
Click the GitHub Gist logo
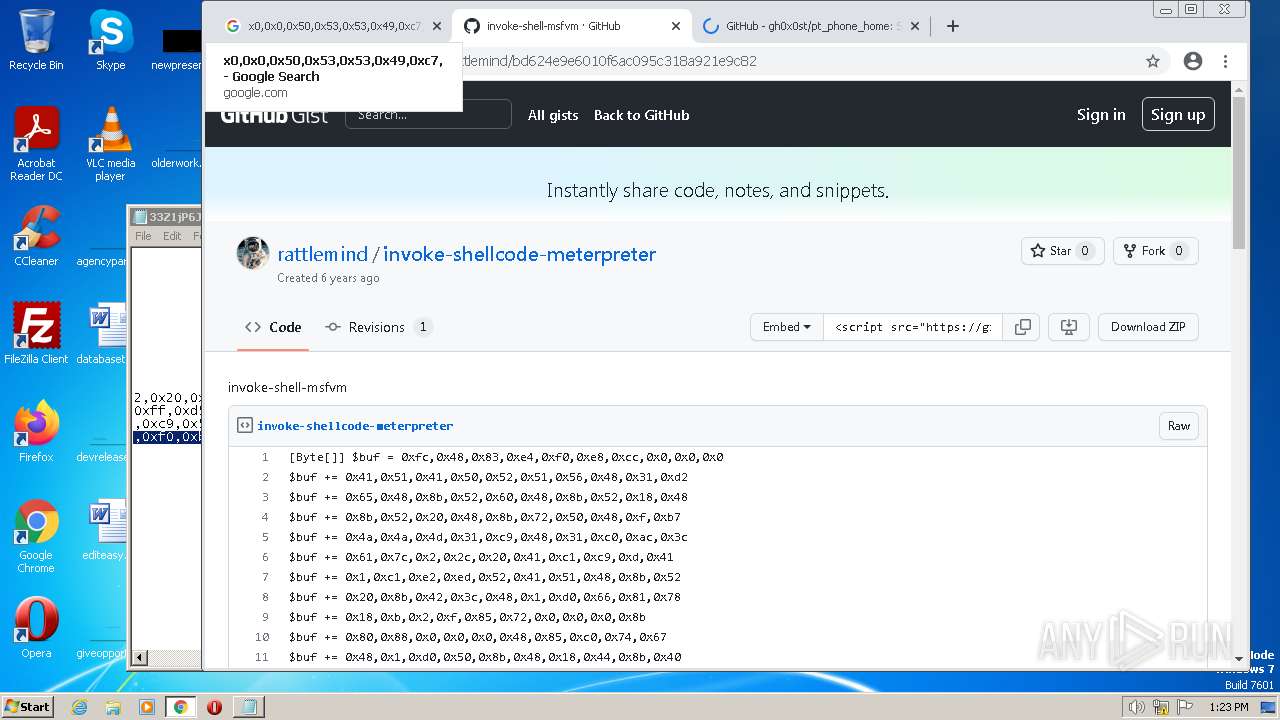pos(274,116)
